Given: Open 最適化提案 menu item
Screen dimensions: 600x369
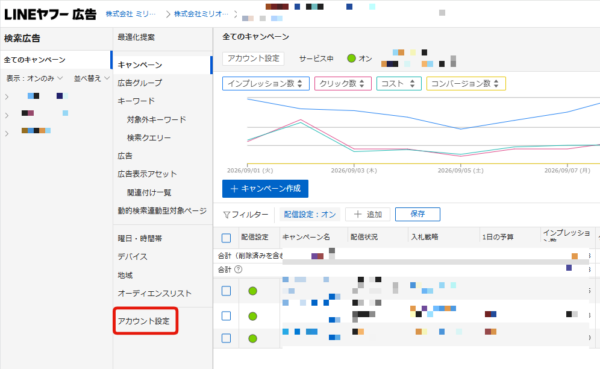Looking at the screenshot, I should click(136, 37).
